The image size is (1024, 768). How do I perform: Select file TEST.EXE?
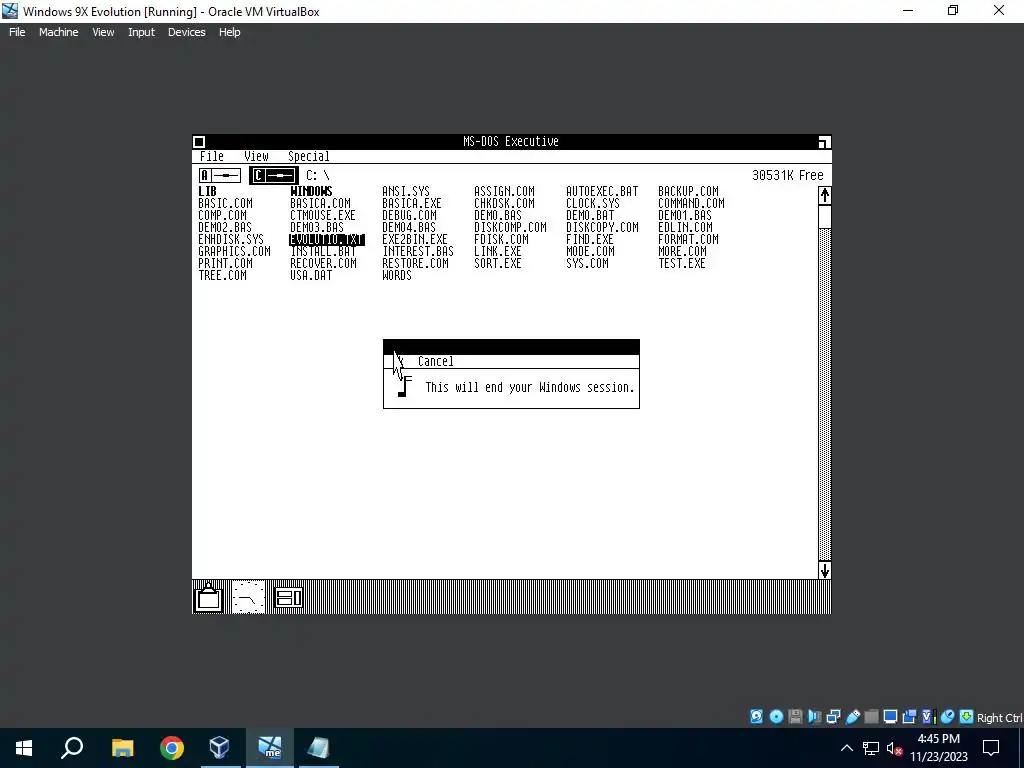(681, 264)
